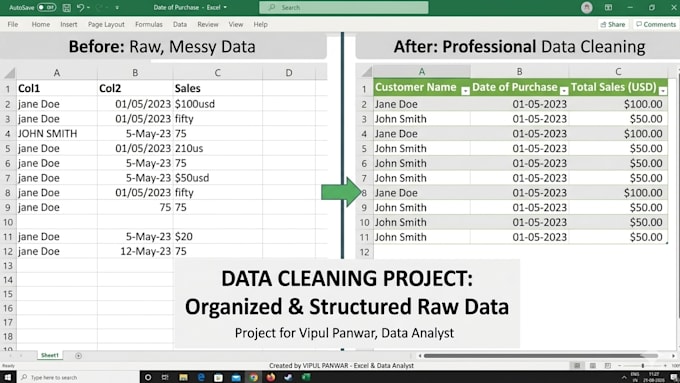Switch to Page Break Preview icon
This screenshot has width=680, height=383.
pos(608,366)
